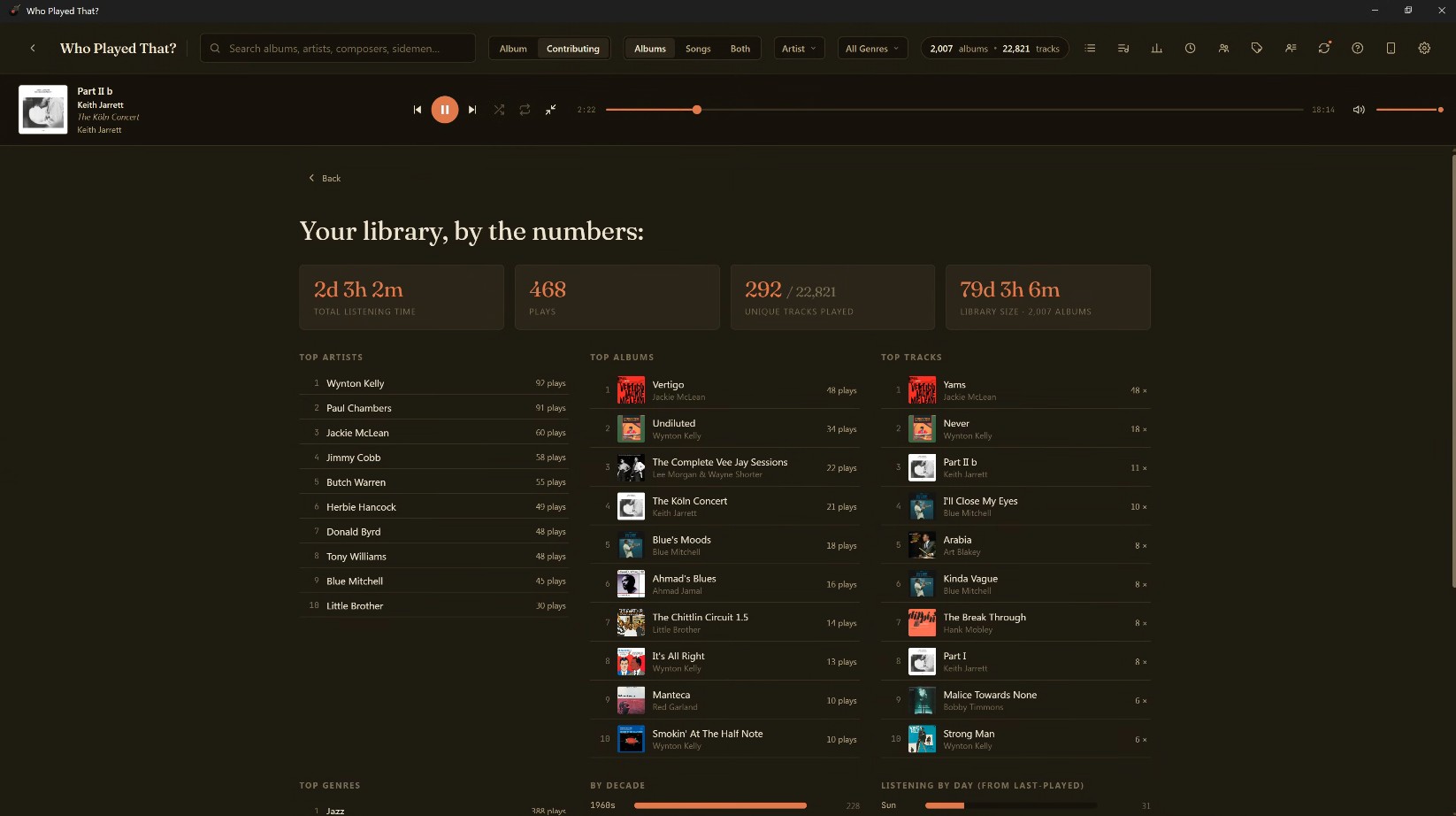
Task: Open the help question mark icon
Action: pyautogui.click(x=1357, y=49)
